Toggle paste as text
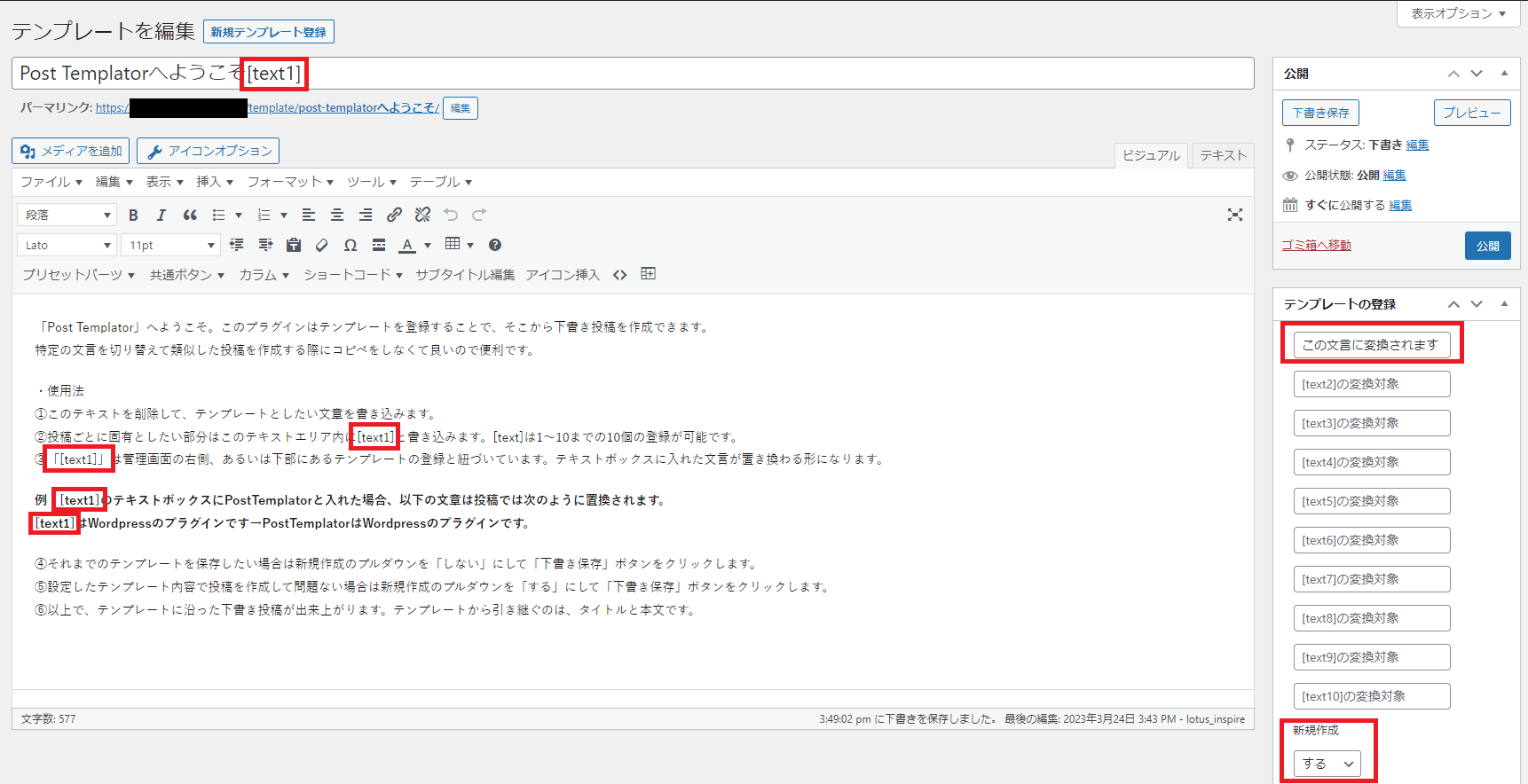Viewport: 1528px width, 784px height. coord(294,245)
